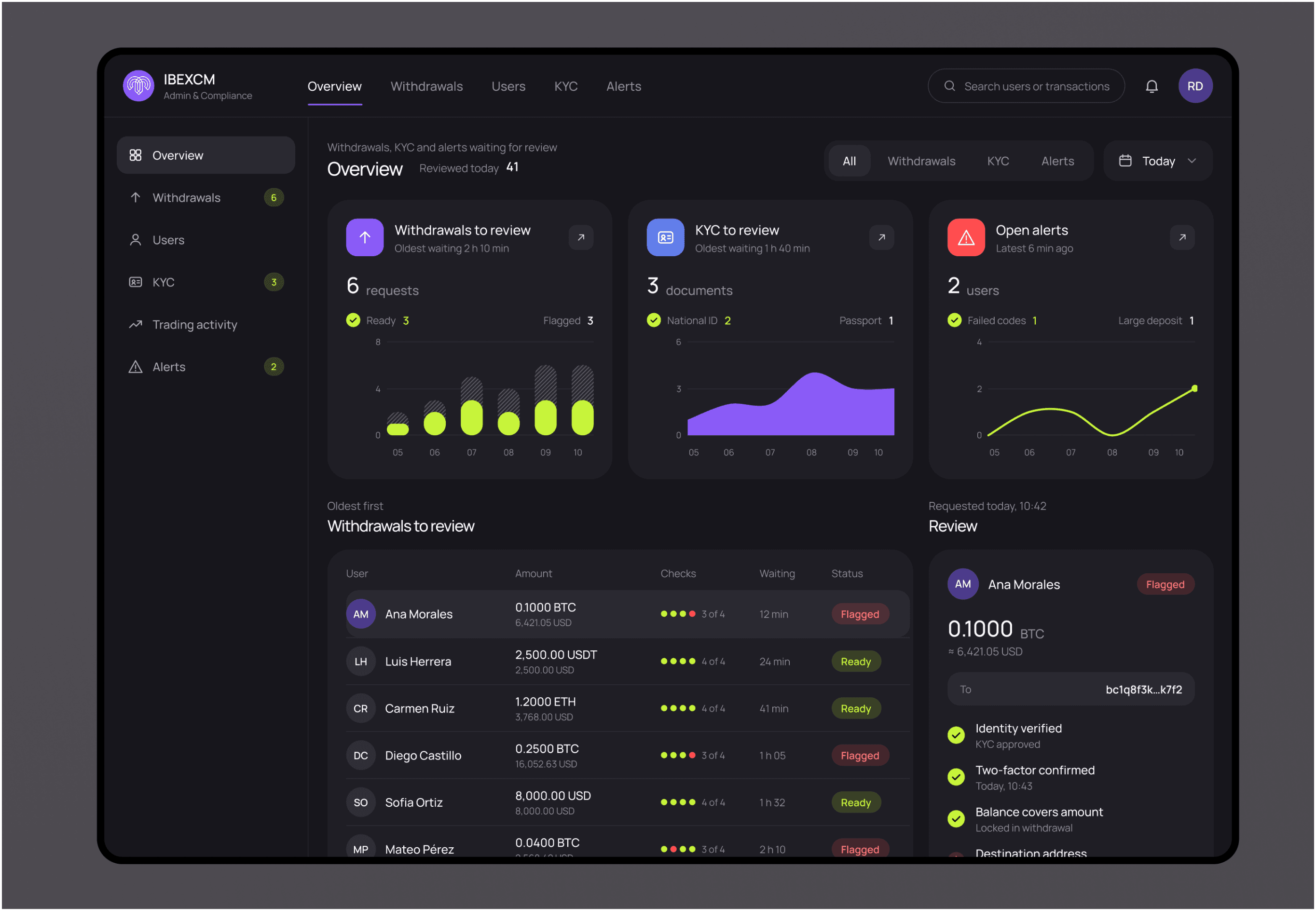Select the Alerts filter pill
The width and height of the screenshot is (1316, 911).
pos(1057,162)
